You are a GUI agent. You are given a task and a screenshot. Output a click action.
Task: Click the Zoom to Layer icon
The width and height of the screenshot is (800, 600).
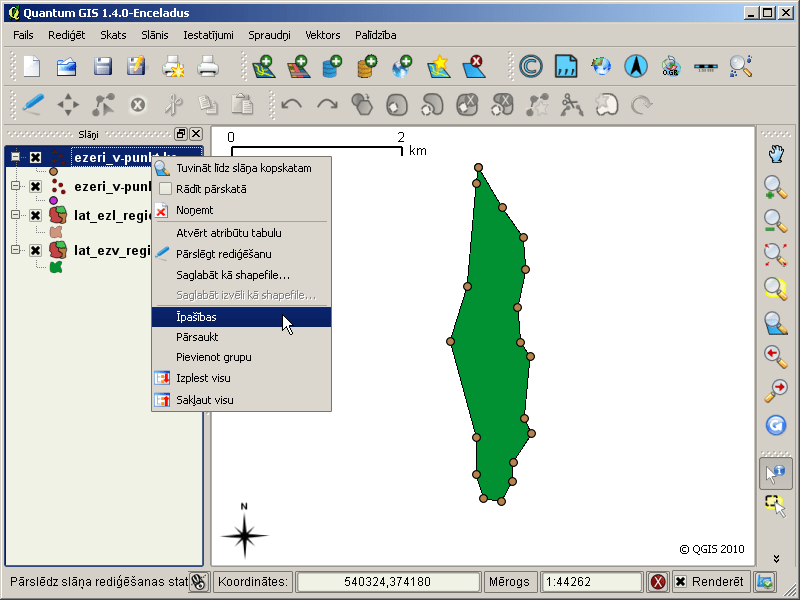click(776, 323)
